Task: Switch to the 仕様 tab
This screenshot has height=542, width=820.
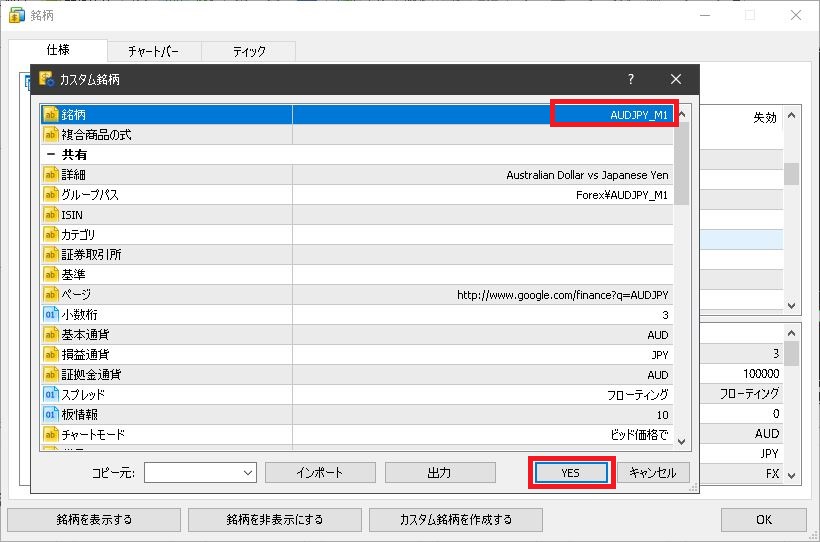Action: (x=58, y=50)
